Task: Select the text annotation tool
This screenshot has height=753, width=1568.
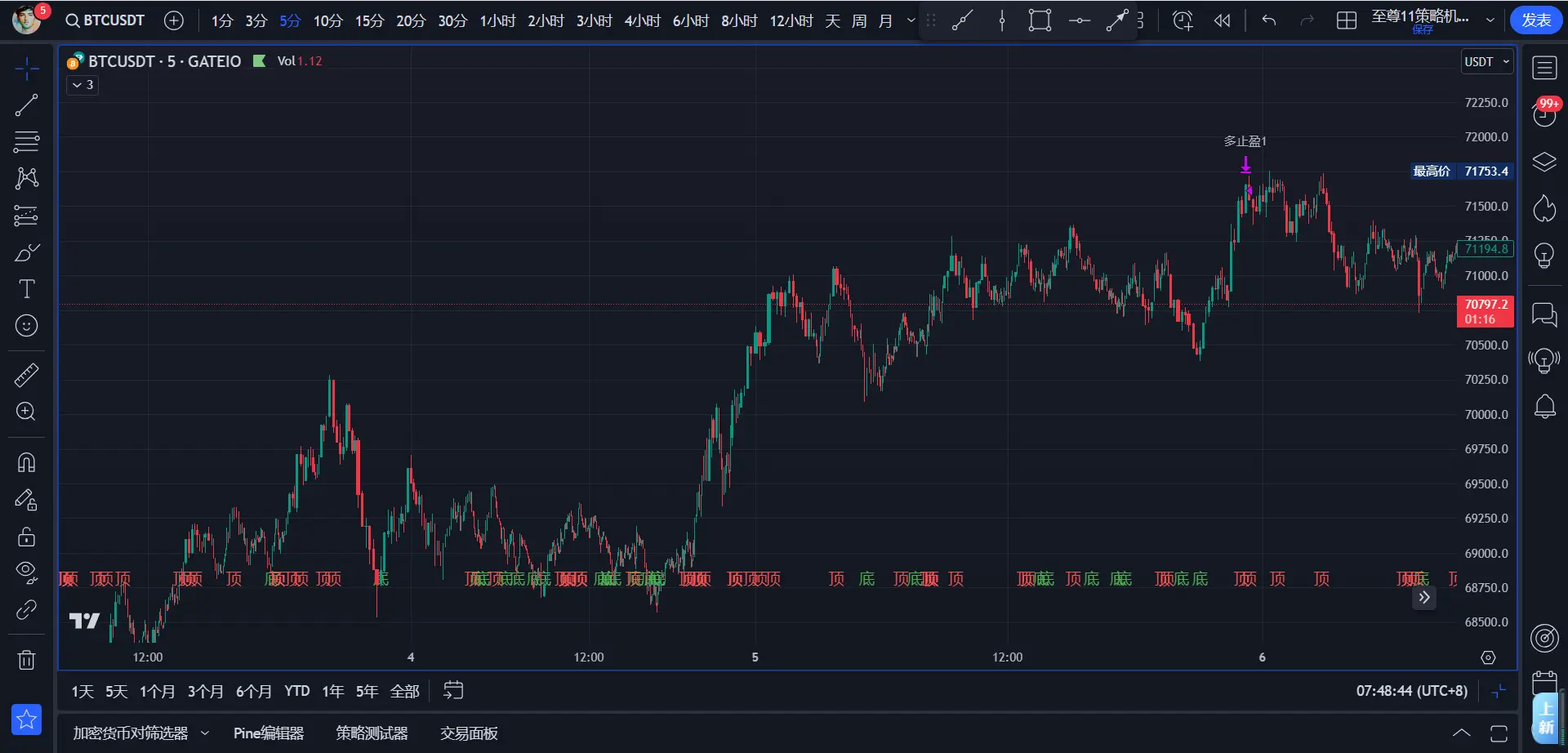Action: pos(26,289)
